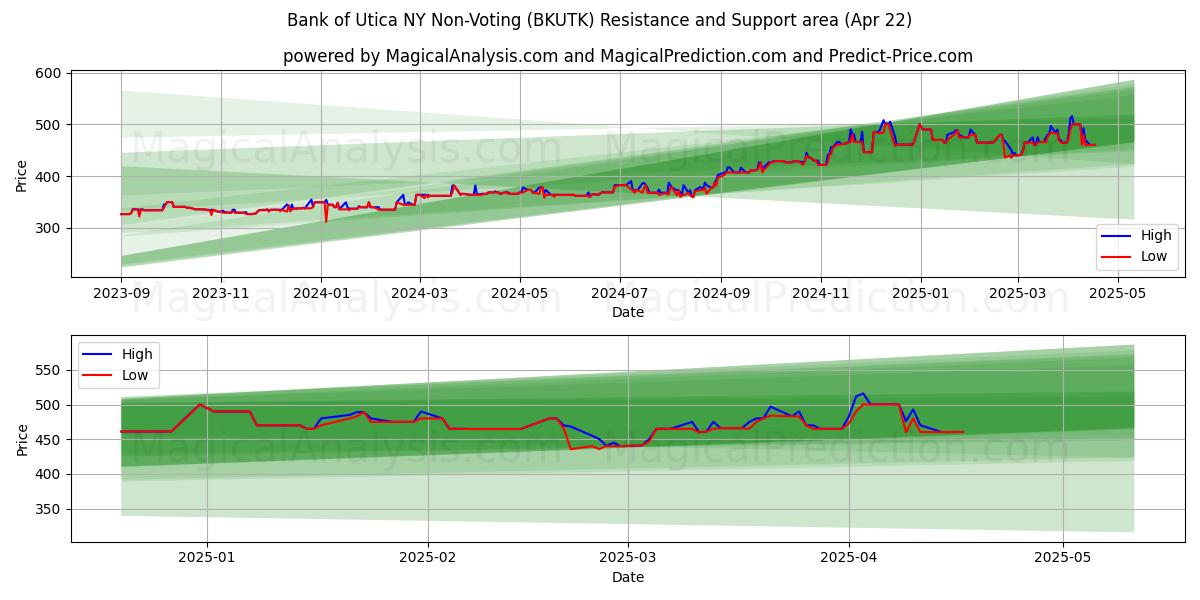Click the '2025-04' tick on bottom chart
The height and width of the screenshot is (600, 1200).
point(849,557)
